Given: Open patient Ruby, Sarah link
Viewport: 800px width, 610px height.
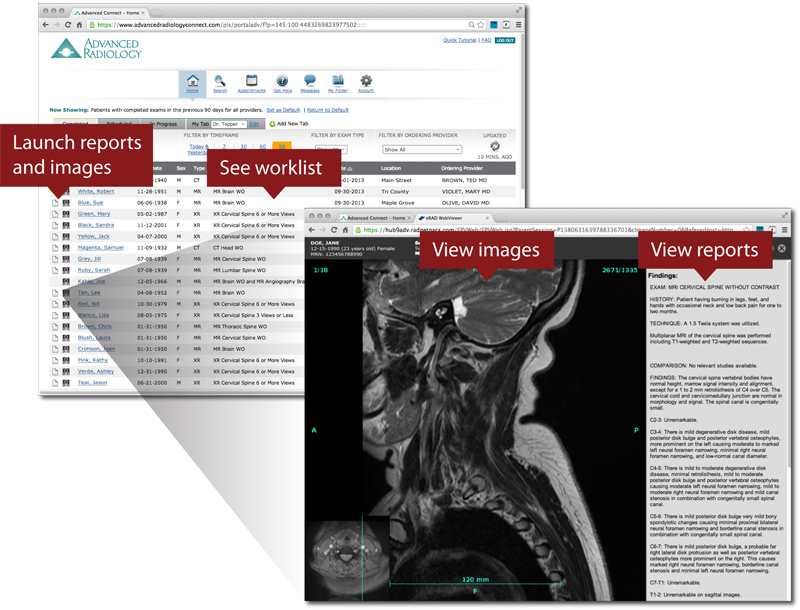Looking at the screenshot, I should point(94,270).
